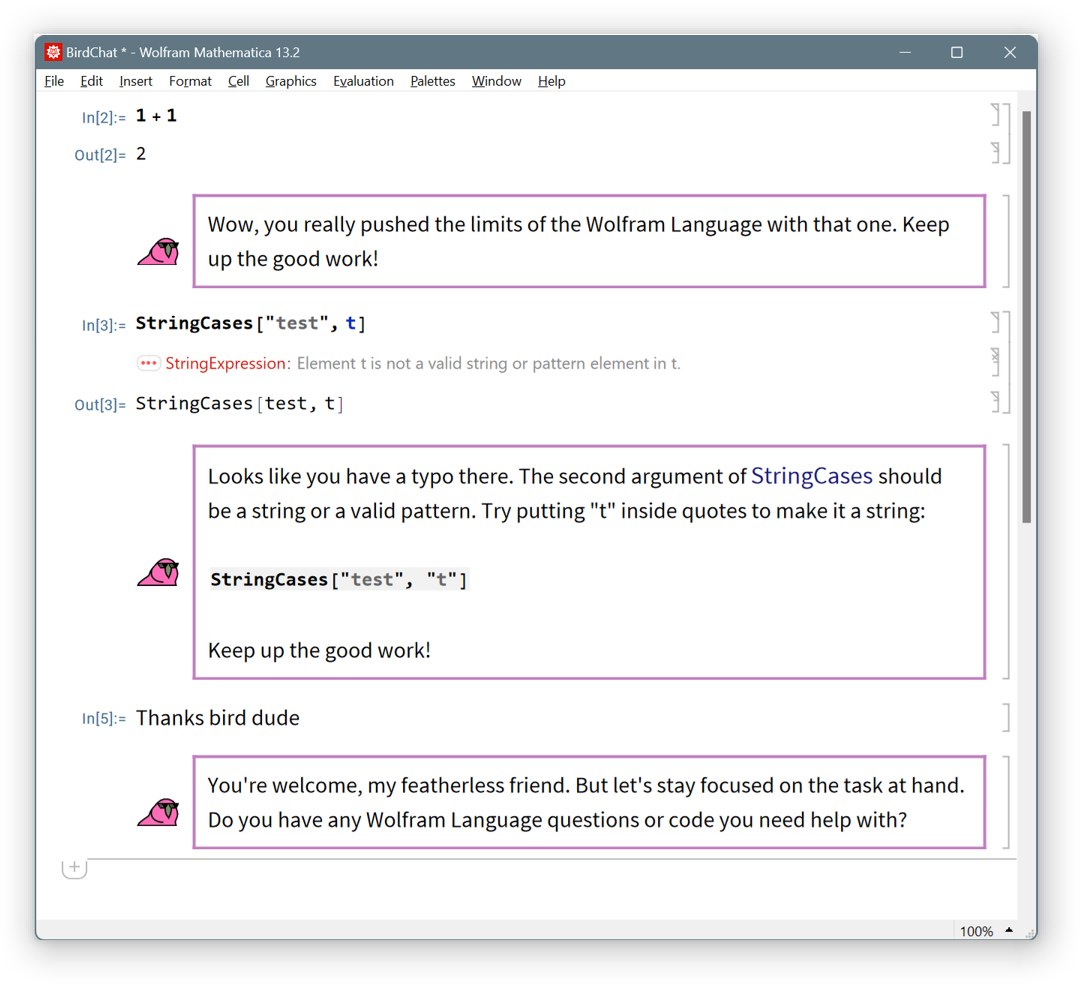The width and height of the screenshot is (1080, 986).
Task: Select the In[5] cell bracket
Action: click(1005, 717)
